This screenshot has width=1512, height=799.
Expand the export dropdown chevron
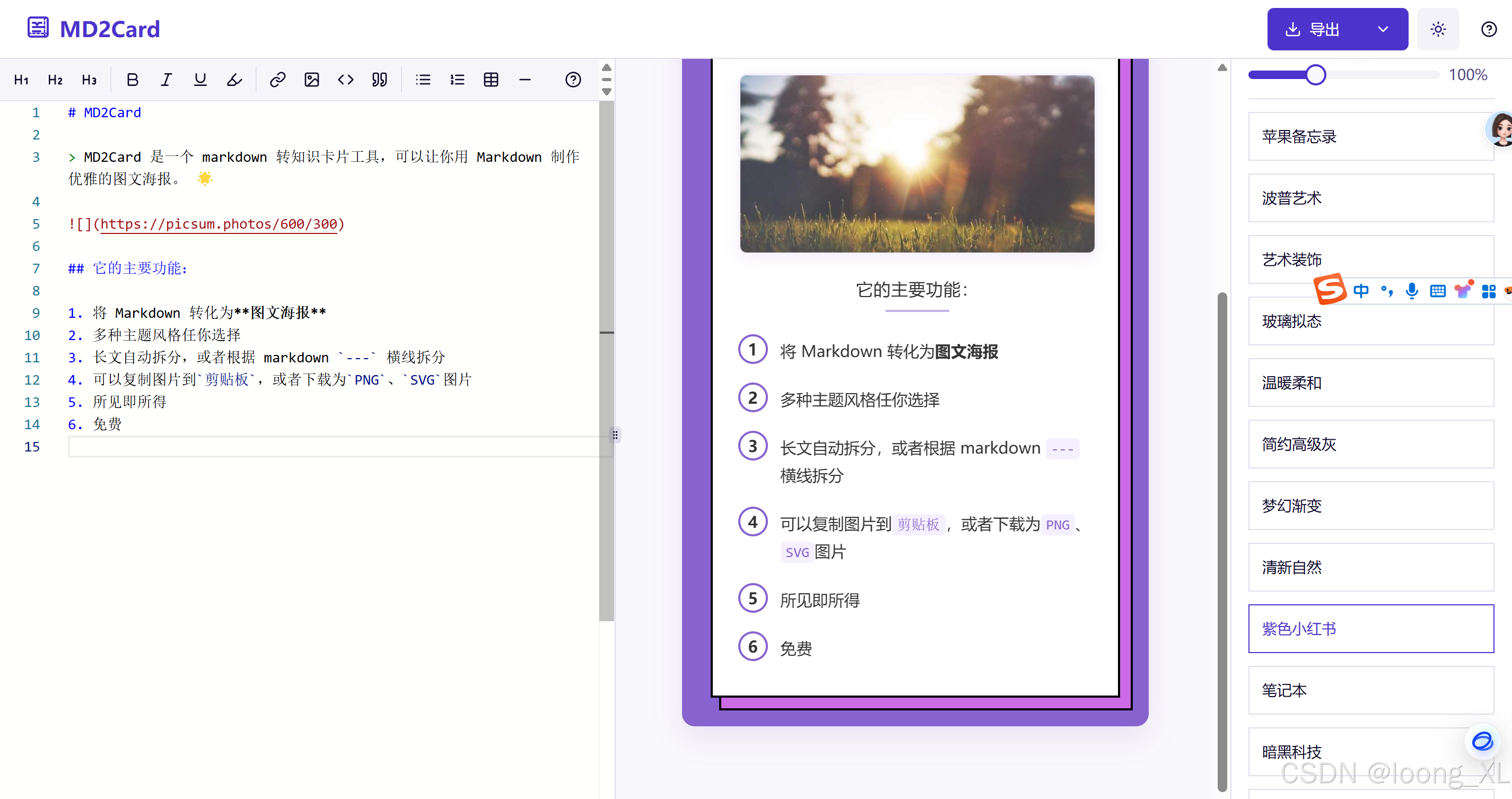[x=1383, y=29]
